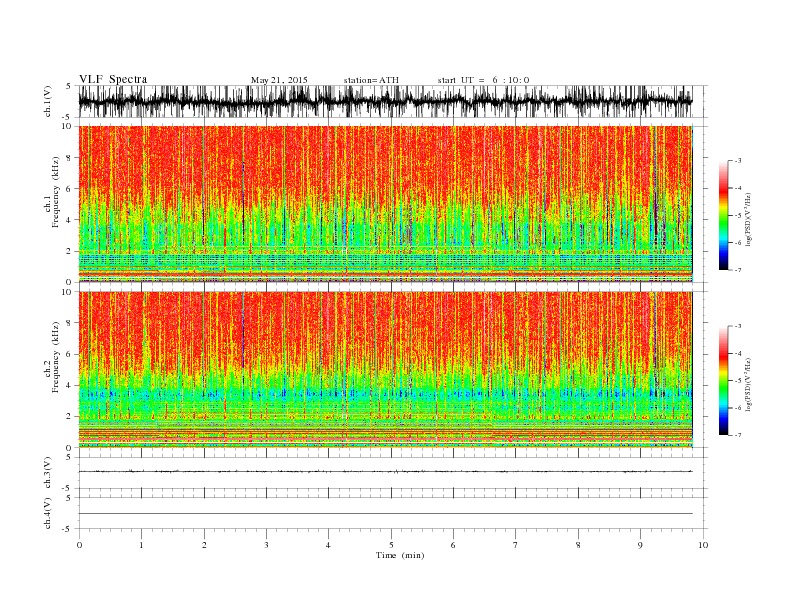This screenshot has width=792, height=612.
Task: Click the "4" kHz tick on ch.2 spectrogram
Action: point(70,386)
